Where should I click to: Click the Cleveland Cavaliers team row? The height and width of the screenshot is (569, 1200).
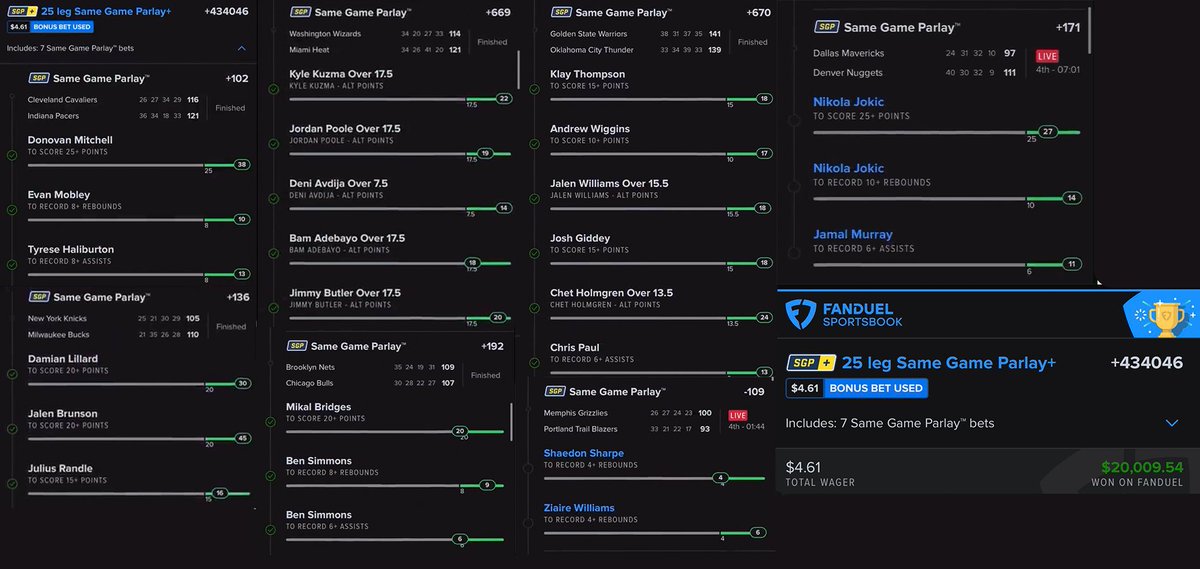114,100
